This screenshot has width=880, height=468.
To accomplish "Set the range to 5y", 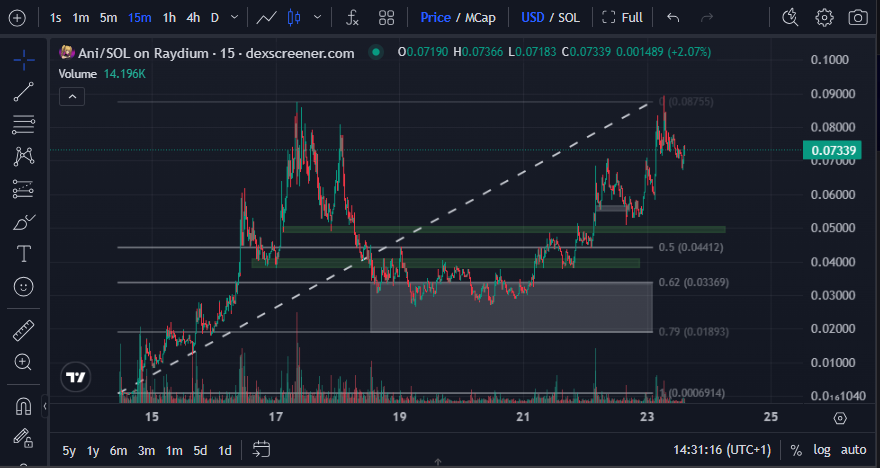I will click(x=69, y=451).
